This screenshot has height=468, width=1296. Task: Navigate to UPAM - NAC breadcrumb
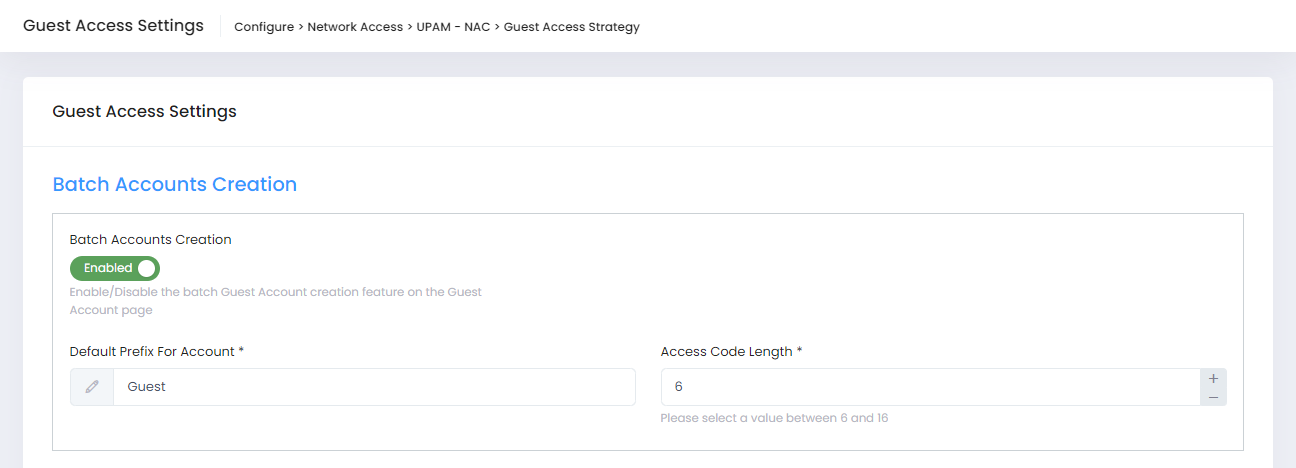pyautogui.click(x=453, y=27)
